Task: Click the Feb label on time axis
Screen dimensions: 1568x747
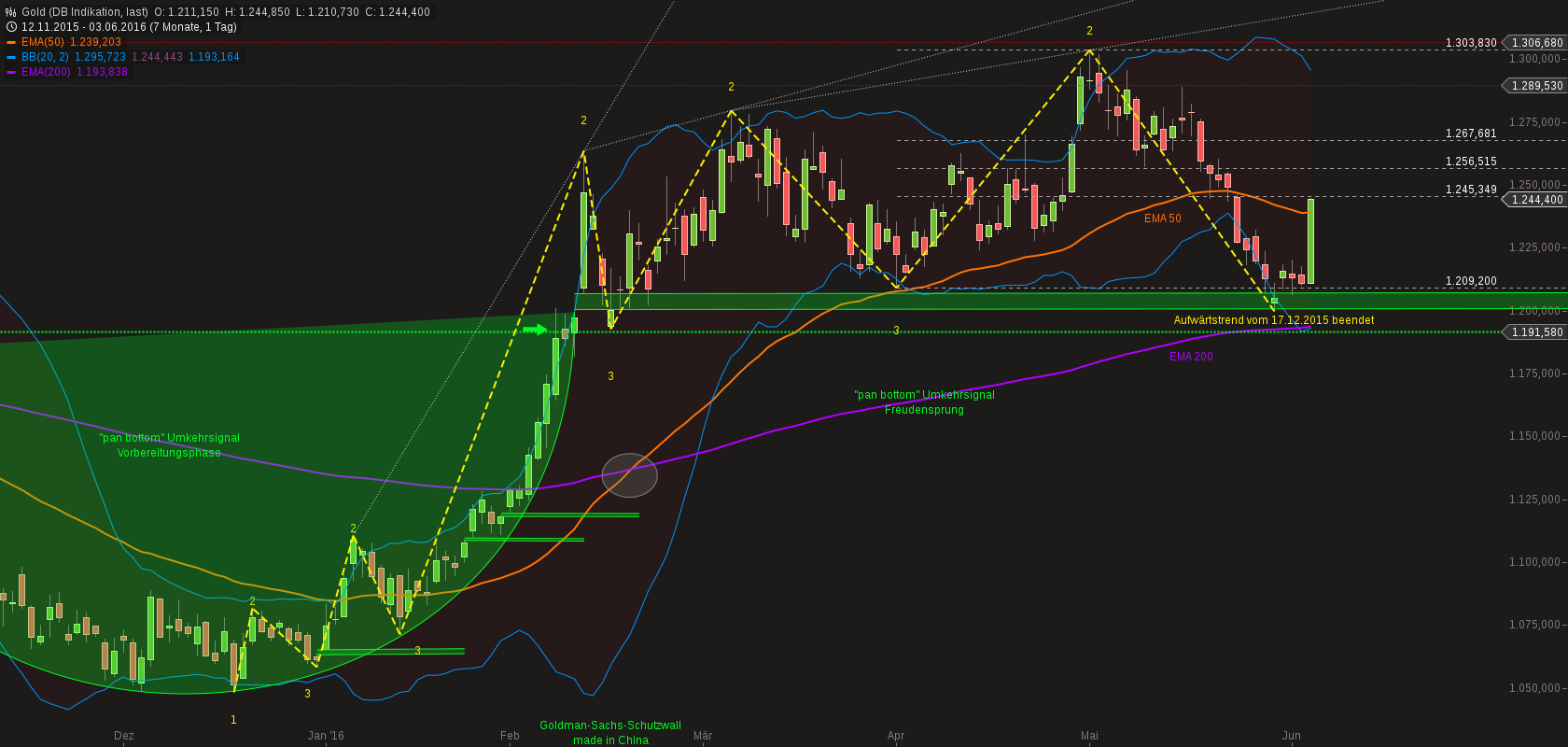Action: [510, 736]
